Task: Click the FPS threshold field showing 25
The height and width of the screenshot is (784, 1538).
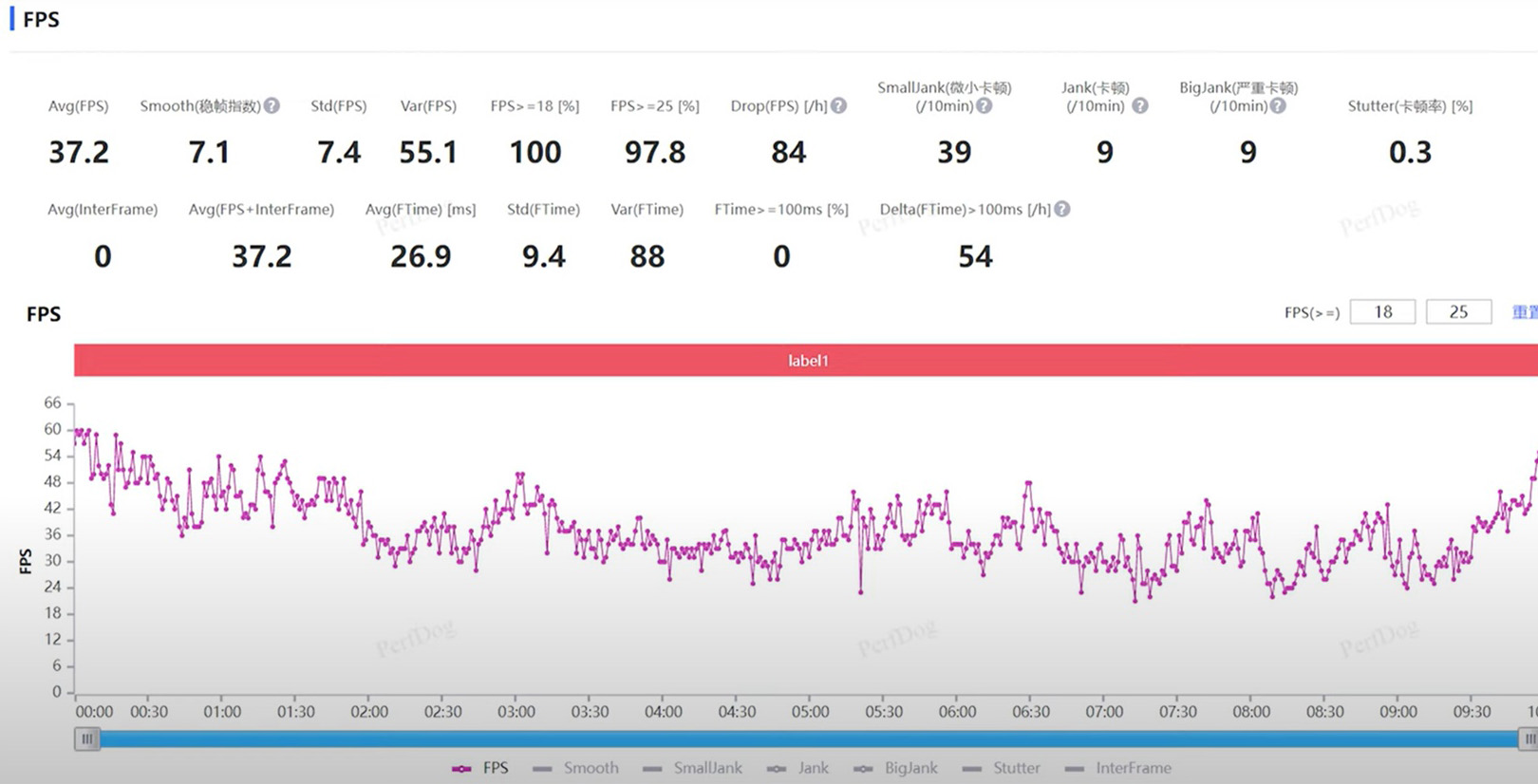Action: 1458,312
